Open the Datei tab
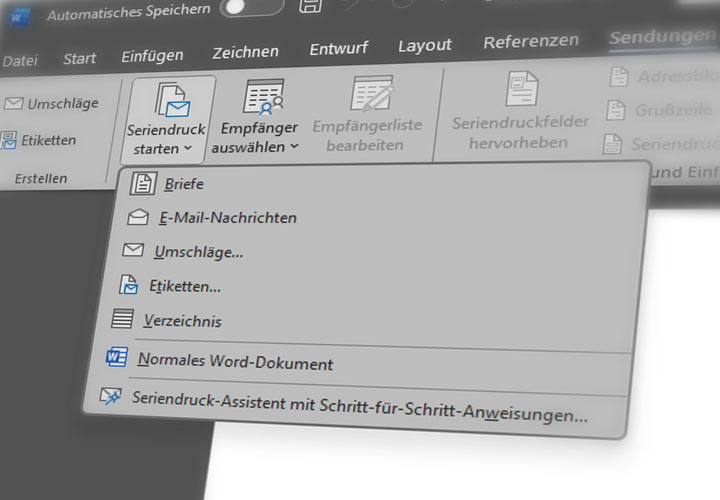 (20, 61)
